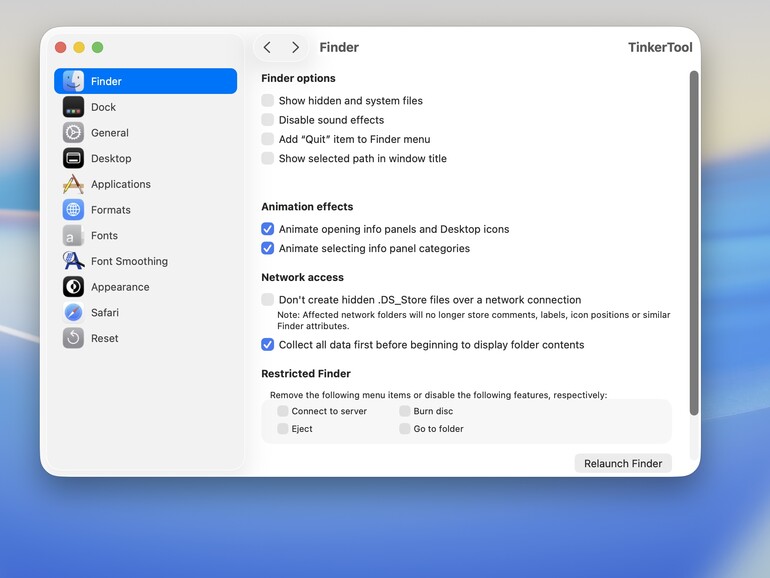Viewport: 770px width, 578px height.
Task: Click the Animation effects heading
Action: [307, 206]
